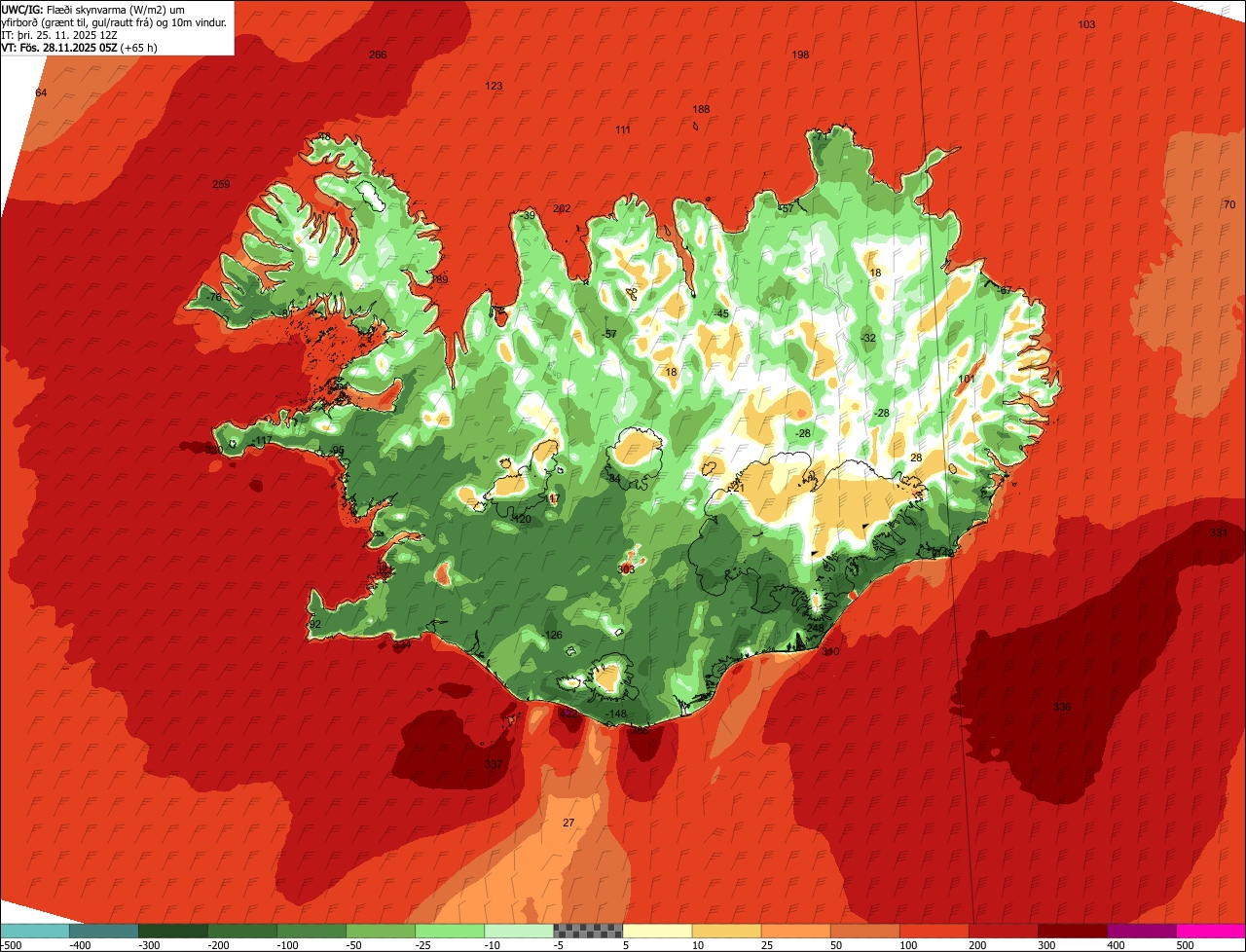Click the dark teal -400 to -300 legend swatch
Screen dimensions: 1246x952
point(104,930)
